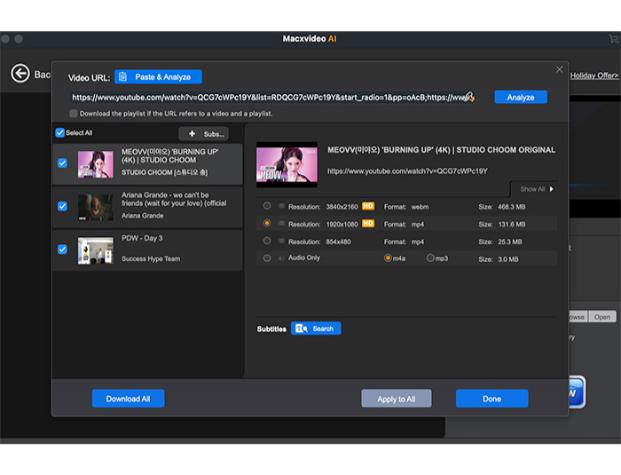Click the audio icon beside Audio Only

282,258
